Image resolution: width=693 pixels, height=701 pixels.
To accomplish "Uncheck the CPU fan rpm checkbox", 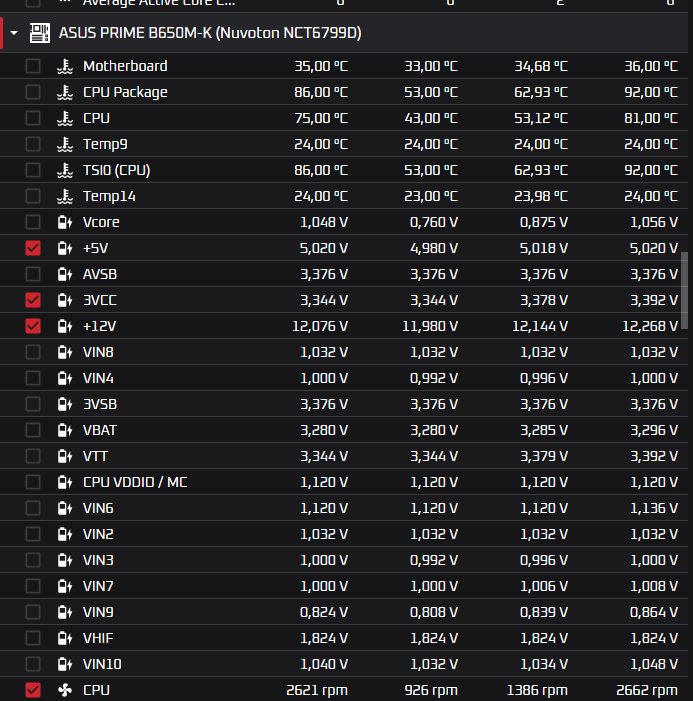I will pos(33,690).
